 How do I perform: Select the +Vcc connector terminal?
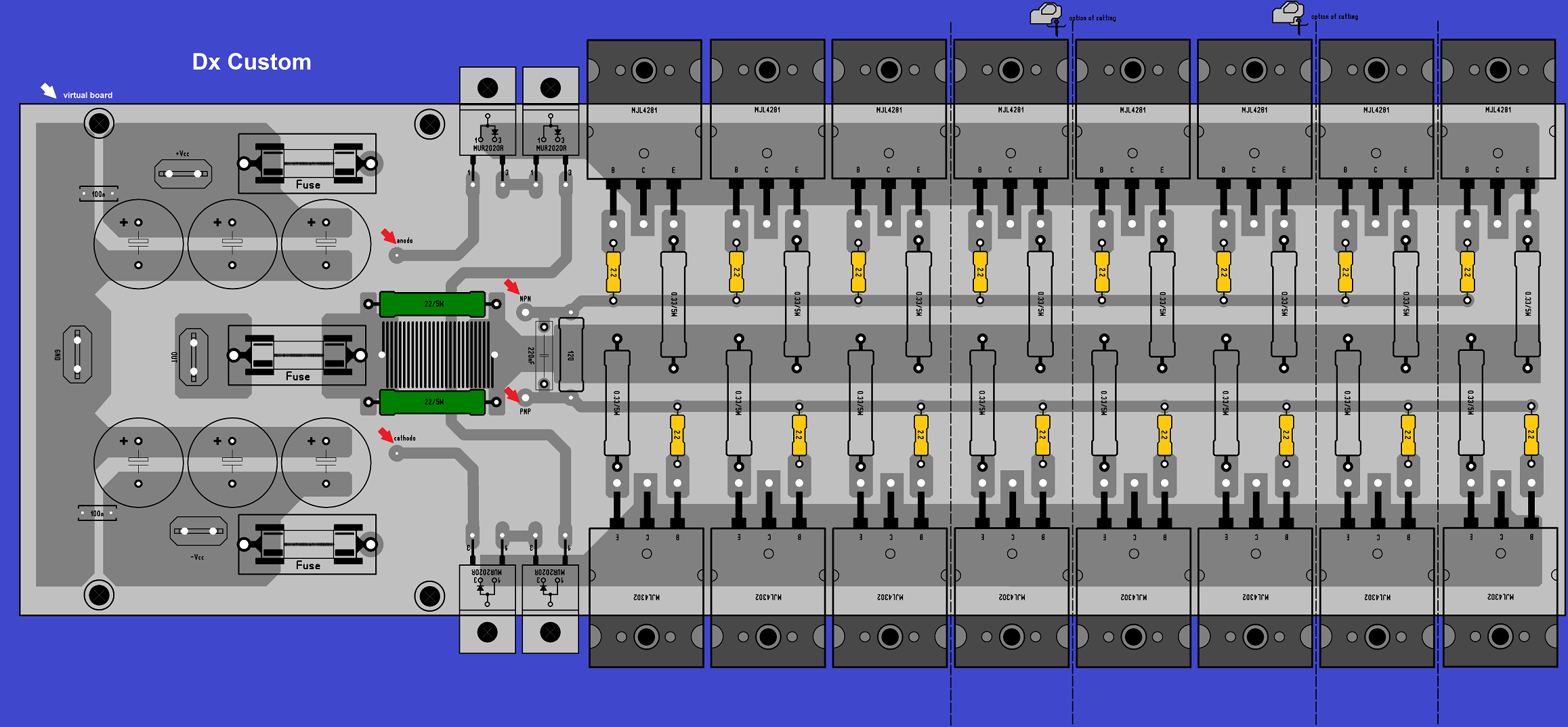[x=183, y=174]
